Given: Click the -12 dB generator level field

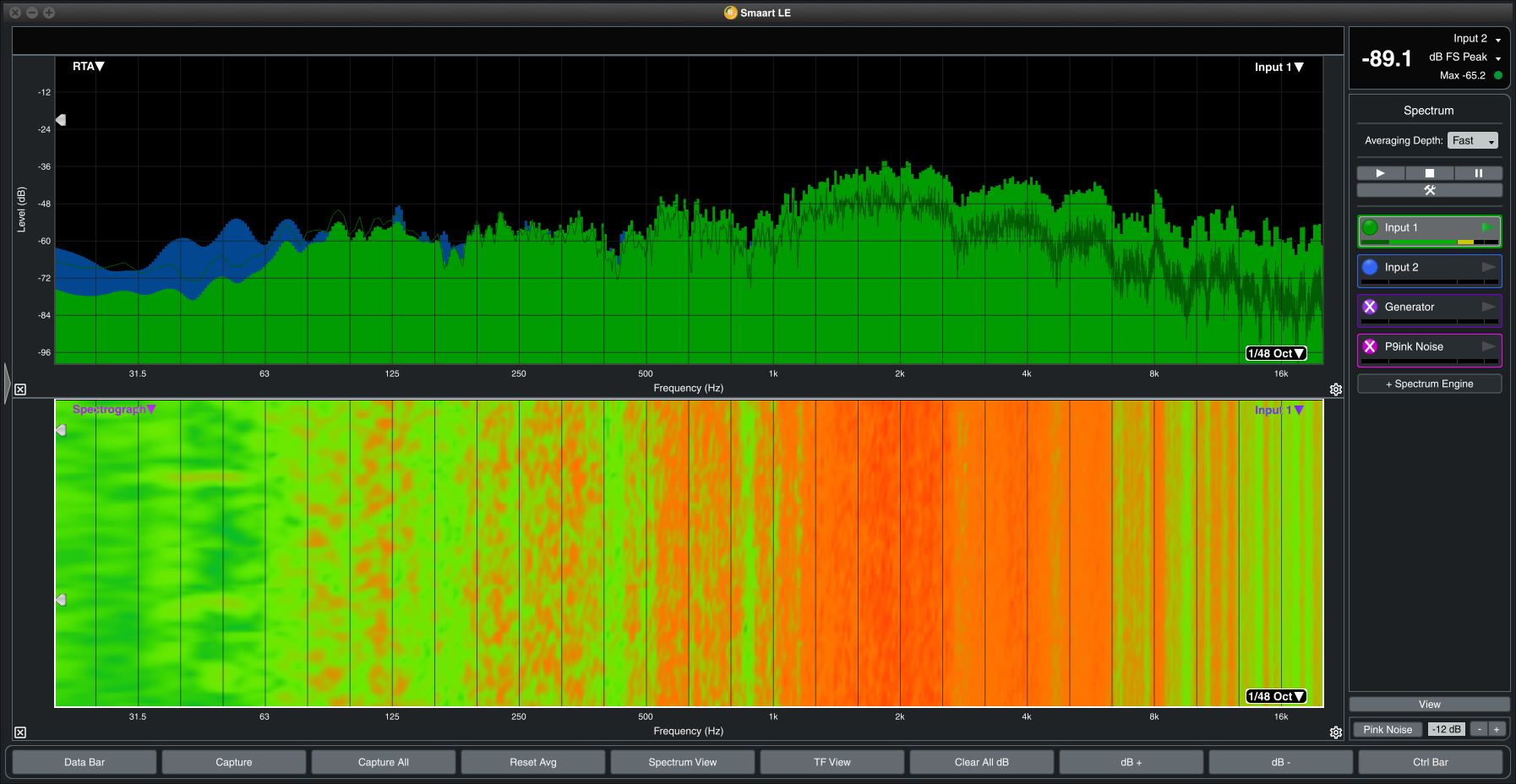Looking at the screenshot, I should [x=1446, y=729].
